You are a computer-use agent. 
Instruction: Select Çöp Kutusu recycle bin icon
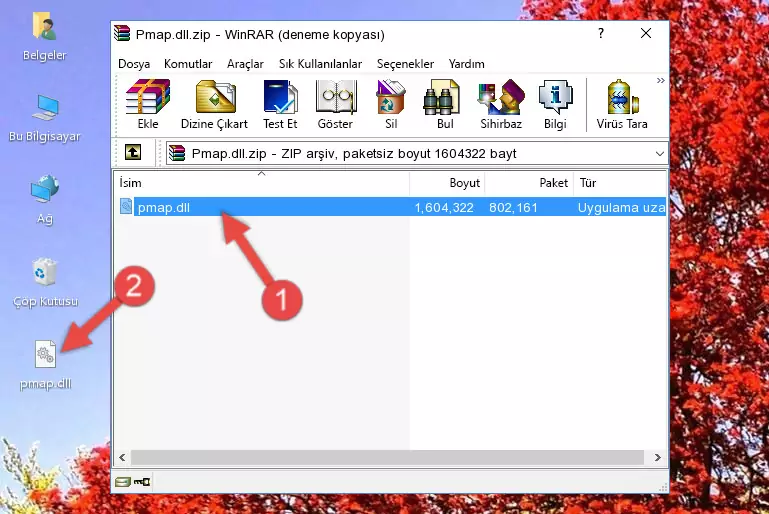tap(45, 283)
